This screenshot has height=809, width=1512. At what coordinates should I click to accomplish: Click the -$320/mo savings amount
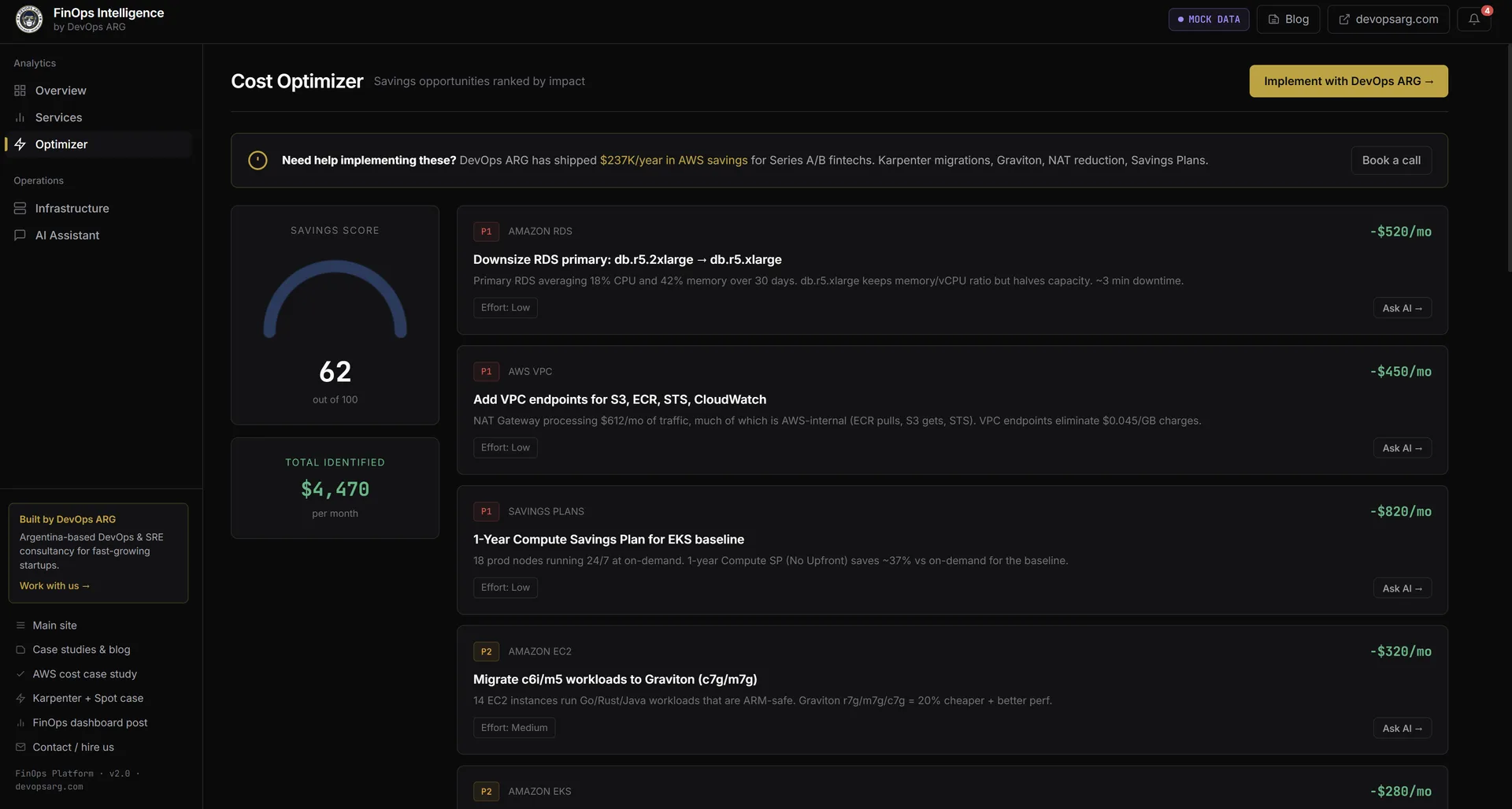1401,652
